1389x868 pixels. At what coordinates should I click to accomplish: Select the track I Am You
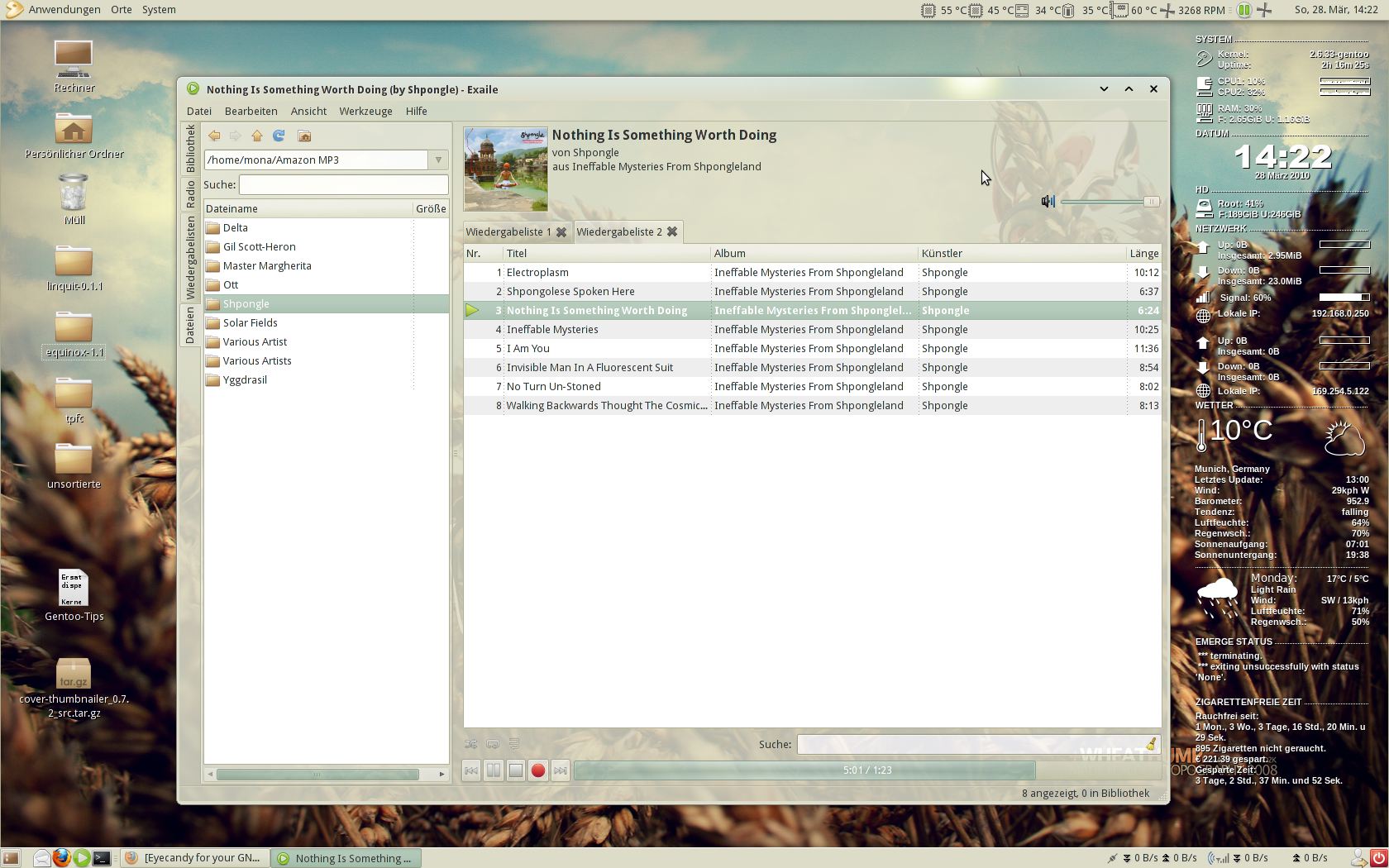click(x=812, y=348)
